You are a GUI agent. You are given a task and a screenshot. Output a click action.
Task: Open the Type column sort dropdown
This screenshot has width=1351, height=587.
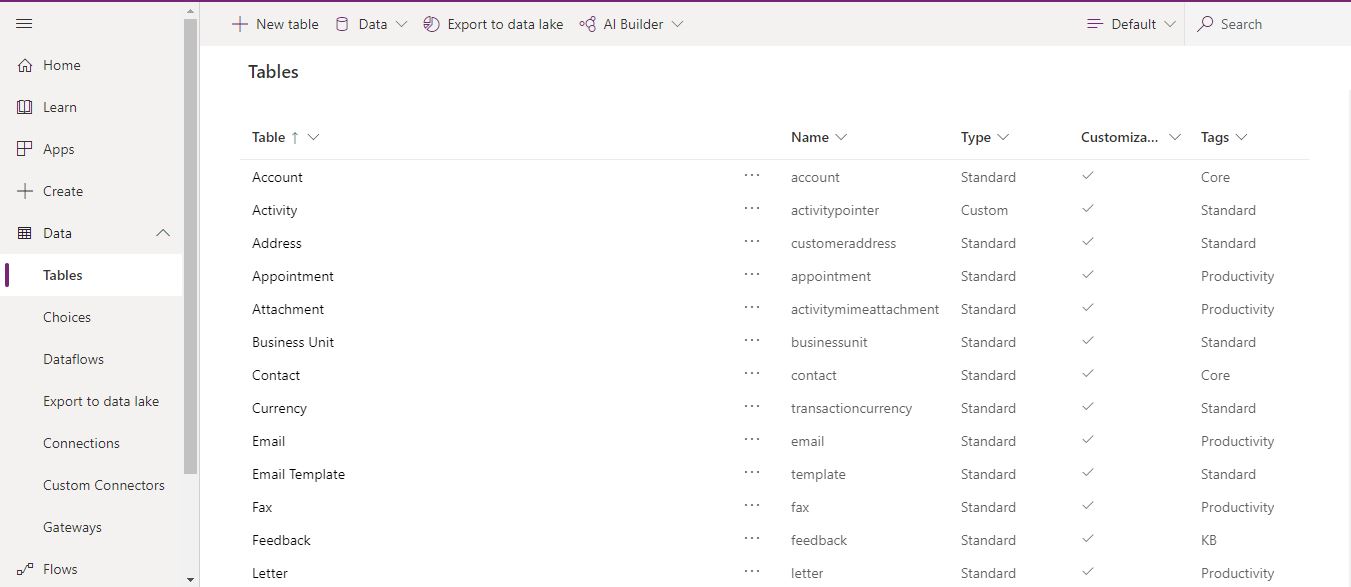[x=1004, y=137]
